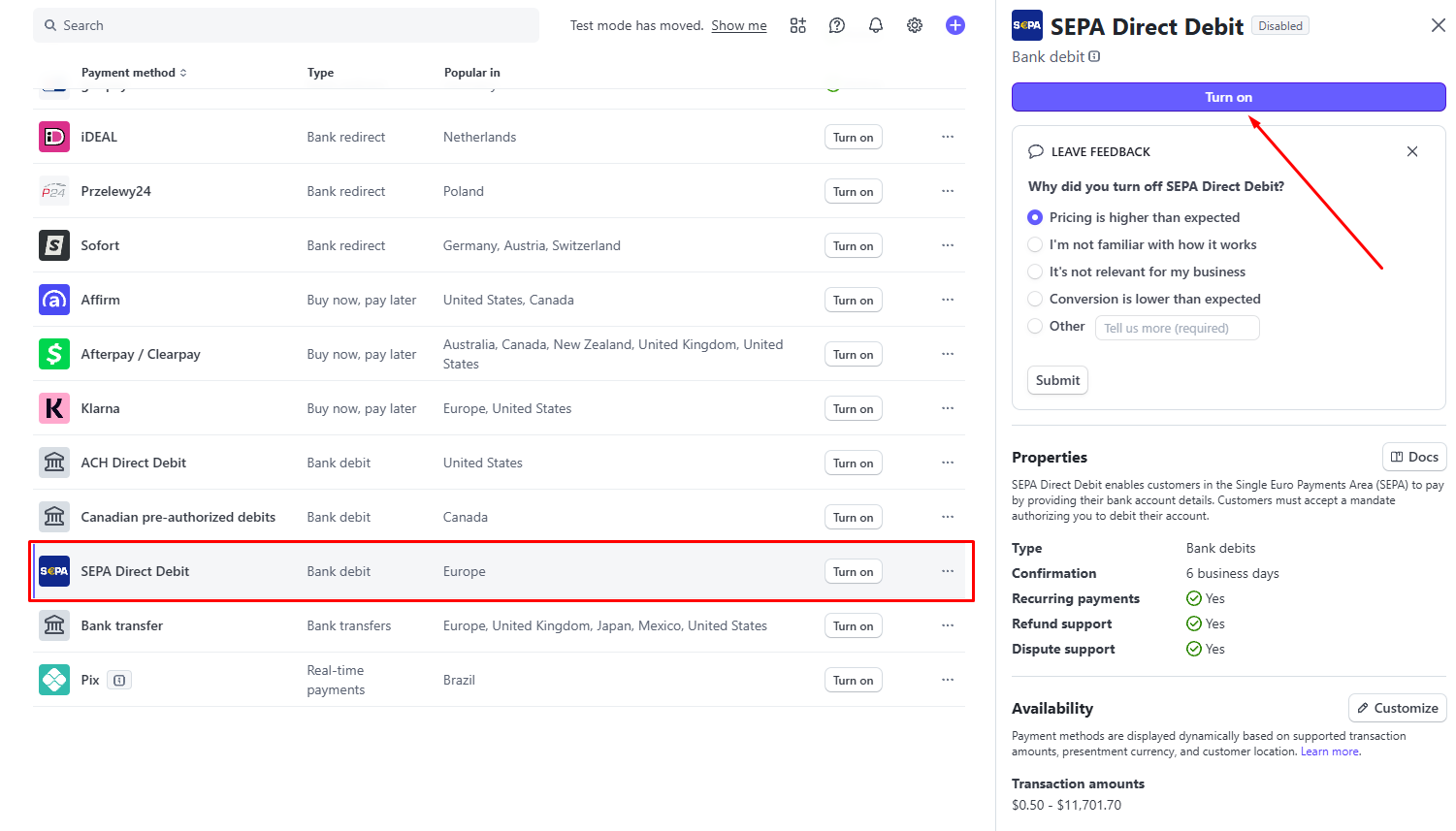Open more options for Bank transfer row
Viewport: 1456px width, 831px height.
(x=948, y=625)
